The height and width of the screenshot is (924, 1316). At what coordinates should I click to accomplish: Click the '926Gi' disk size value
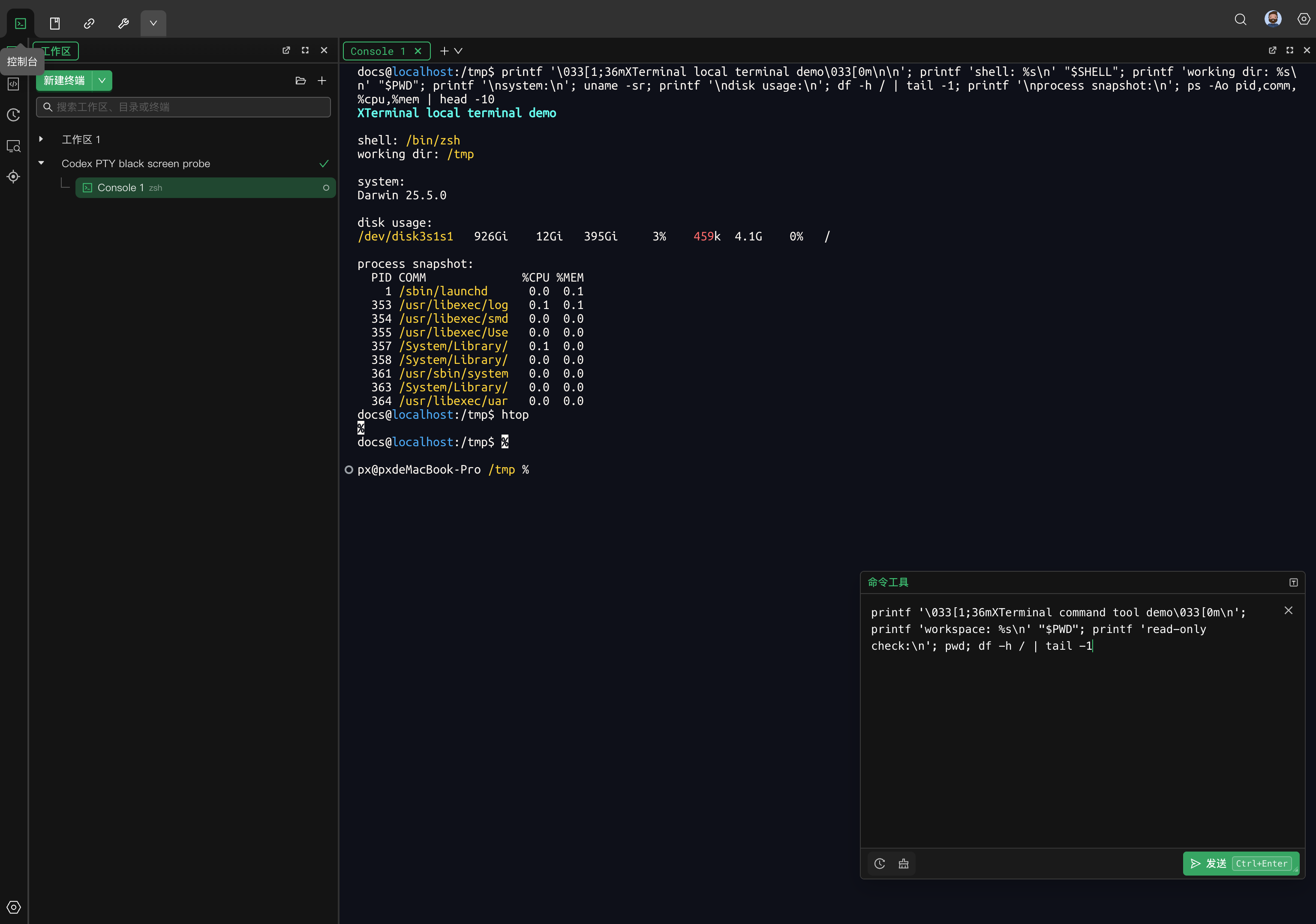click(x=491, y=237)
